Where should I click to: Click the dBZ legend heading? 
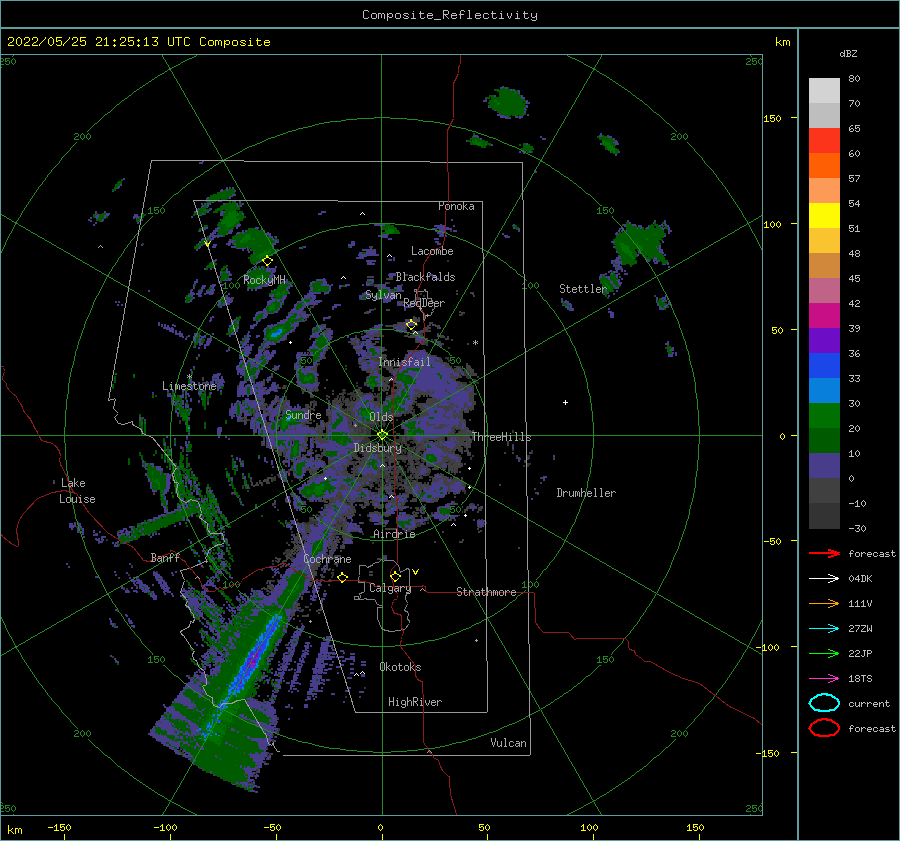pyautogui.click(x=848, y=54)
